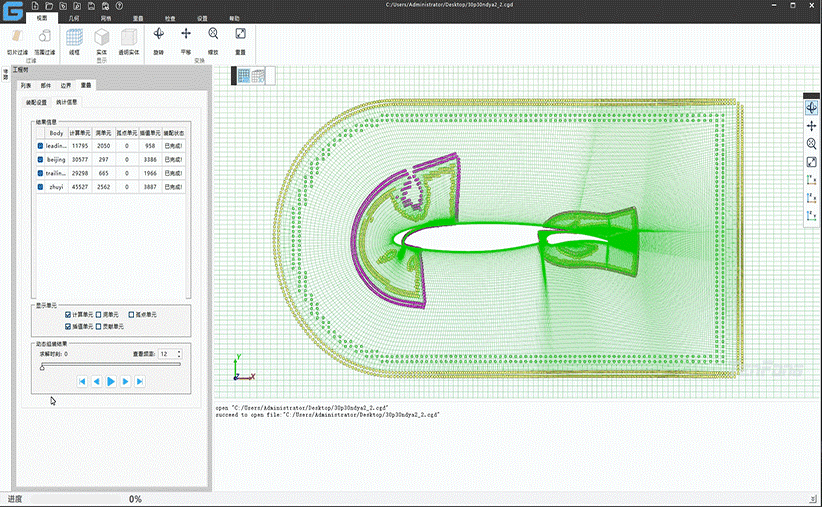Click the blue G application logo
The height and width of the screenshot is (507, 822).
[x=13, y=11]
